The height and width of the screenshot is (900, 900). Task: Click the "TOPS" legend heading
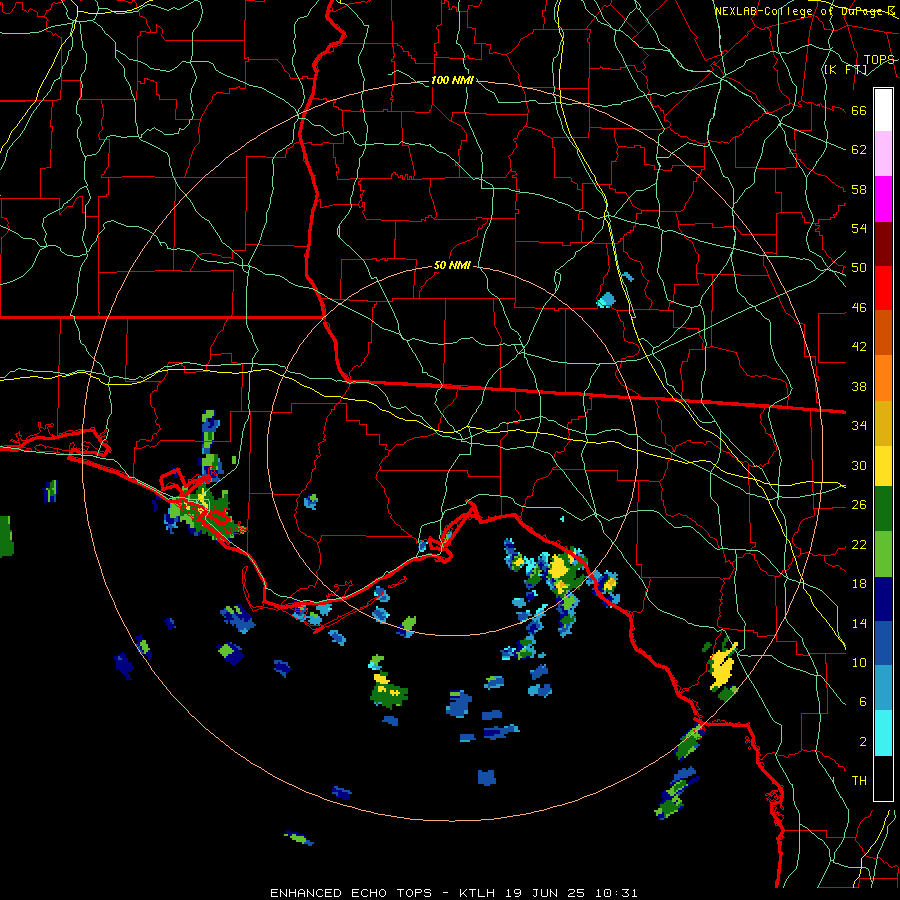(879, 60)
